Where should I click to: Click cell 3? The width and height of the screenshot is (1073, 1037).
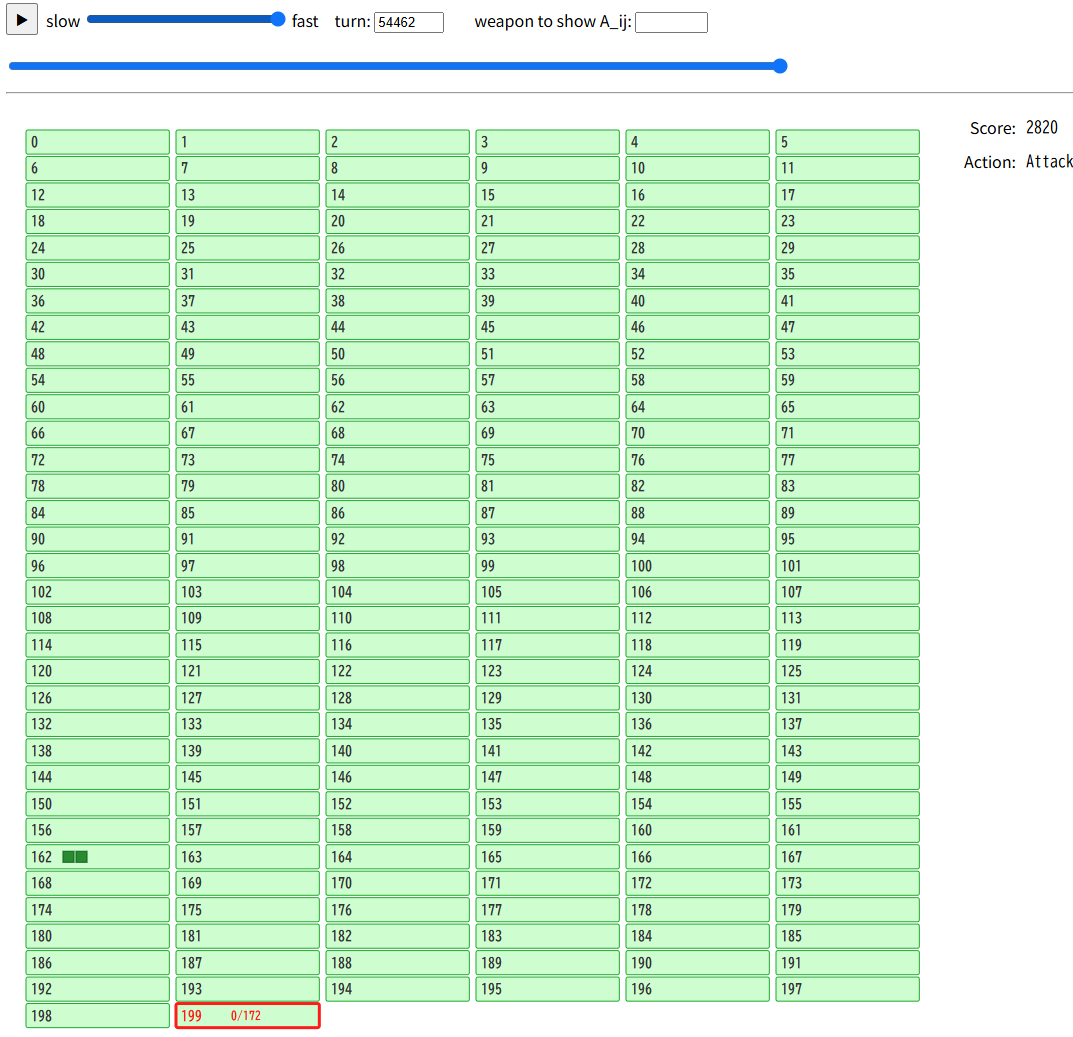547,142
